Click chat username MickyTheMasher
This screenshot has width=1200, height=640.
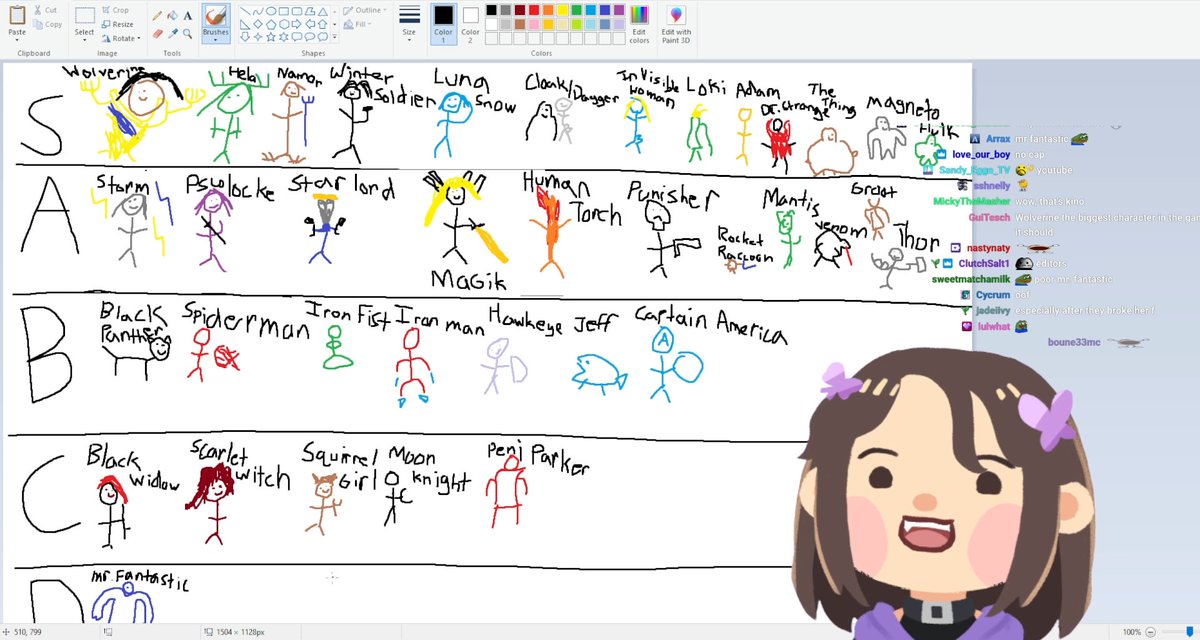point(972,201)
